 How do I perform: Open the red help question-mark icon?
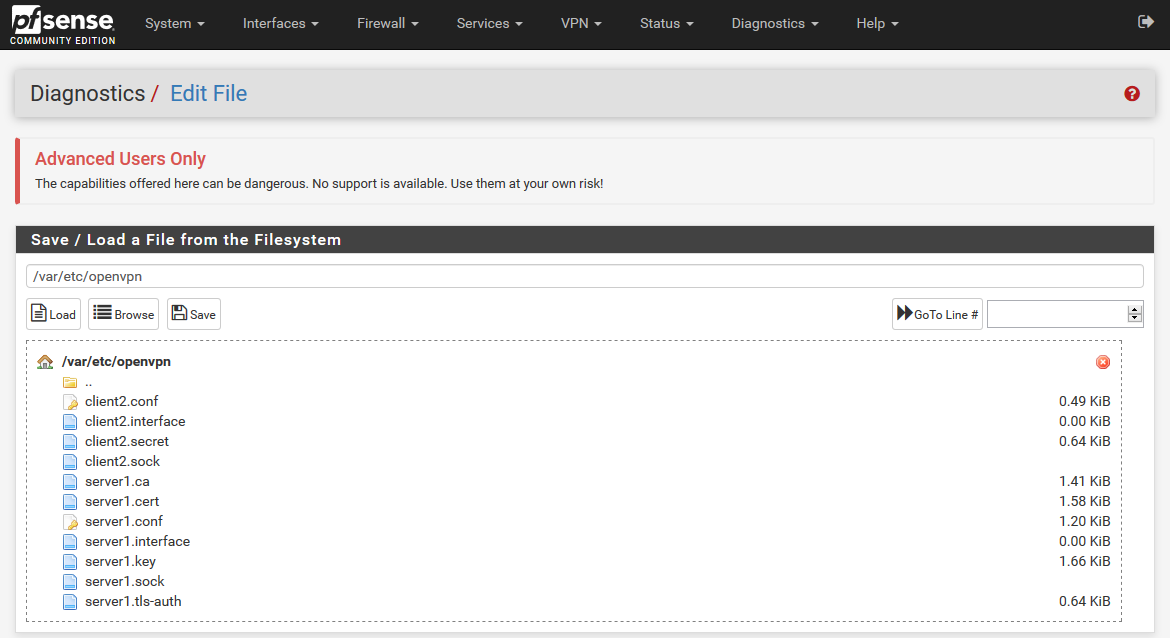point(1132,93)
